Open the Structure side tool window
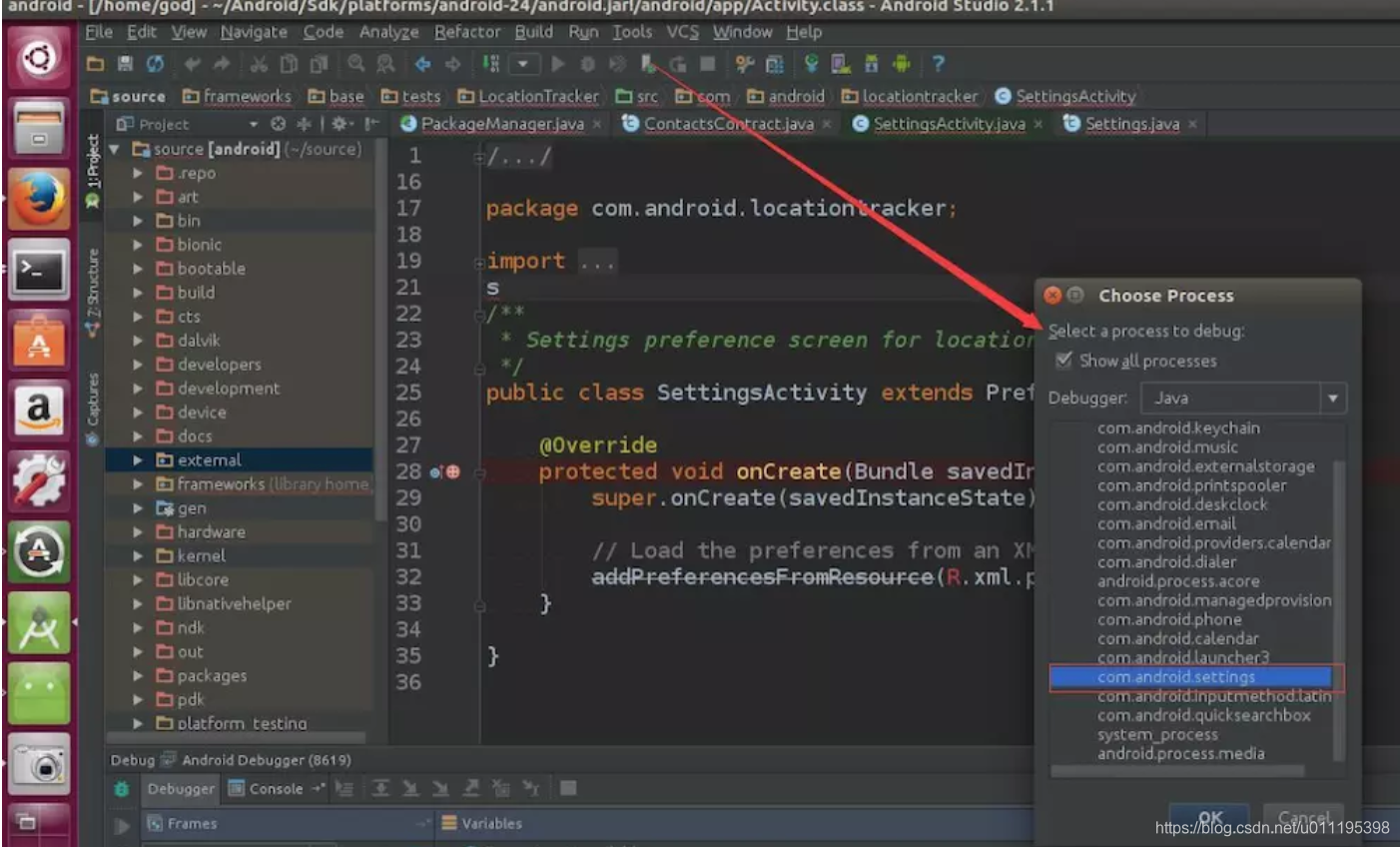The height and width of the screenshot is (847, 1400). point(93,292)
